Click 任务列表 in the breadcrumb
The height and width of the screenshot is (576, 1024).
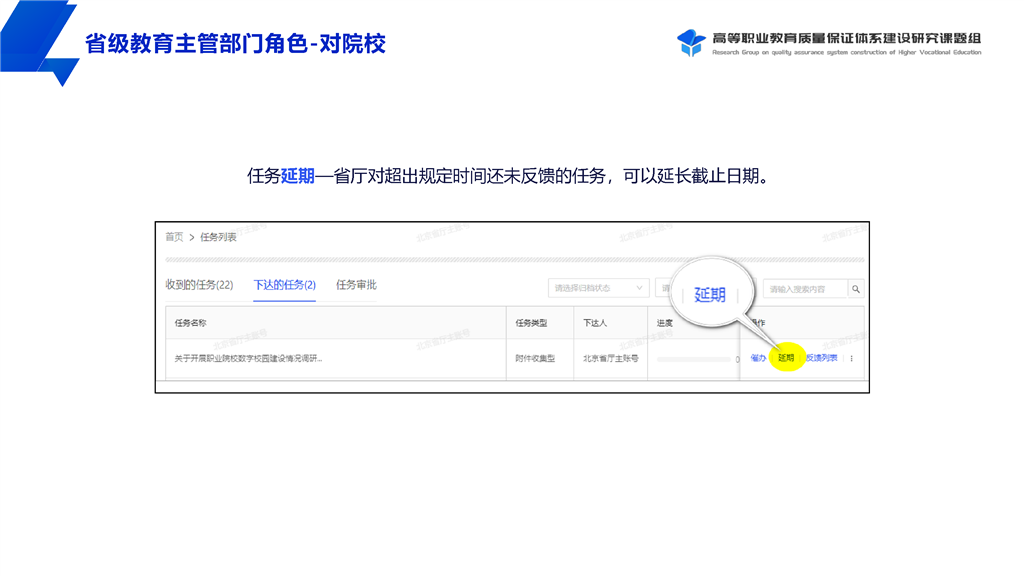pos(218,237)
